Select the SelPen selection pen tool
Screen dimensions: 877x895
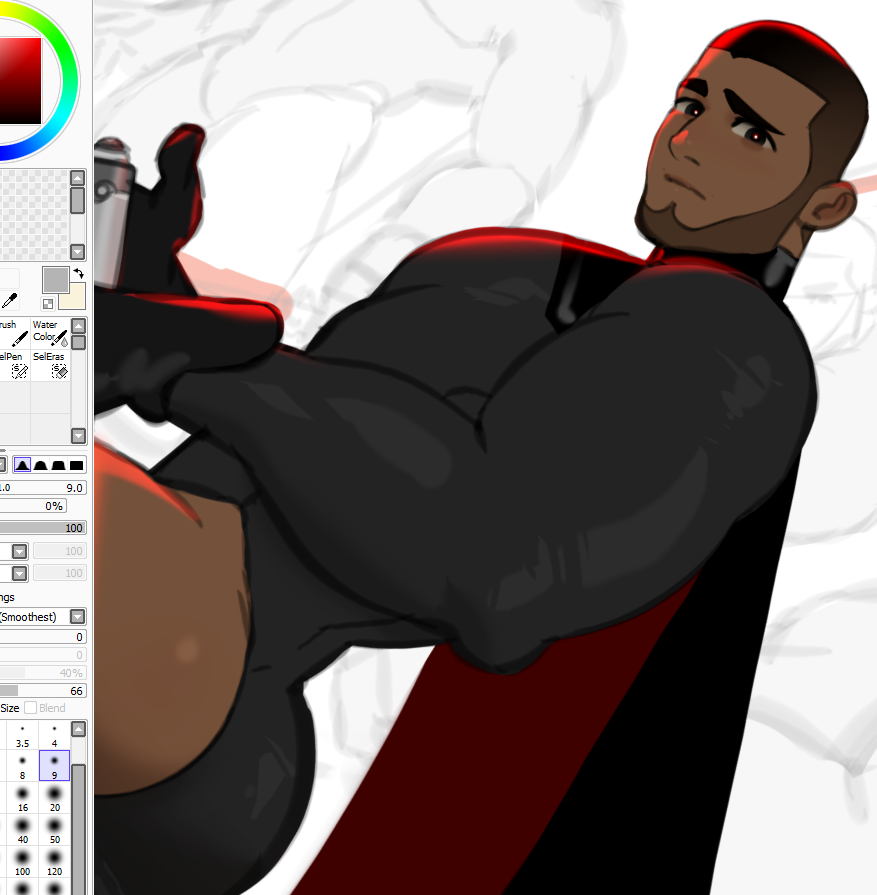14,365
